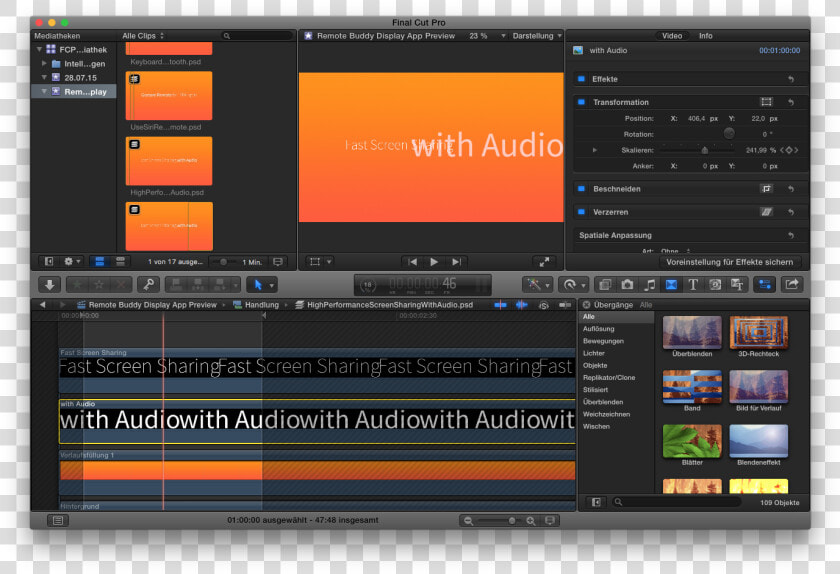
Task: Open the Alle Clips filter dropdown
Action: pyautogui.click(x=143, y=36)
